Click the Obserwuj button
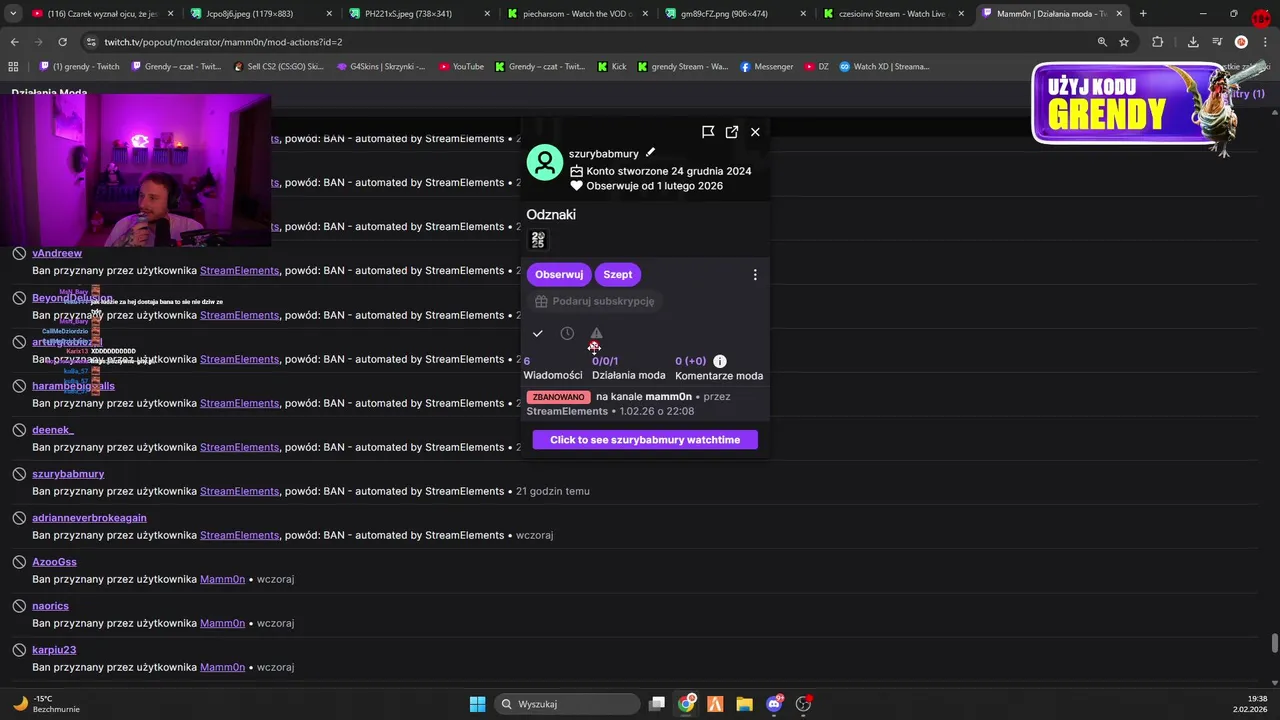This screenshot has width=1280, height=720. [559, 274]
